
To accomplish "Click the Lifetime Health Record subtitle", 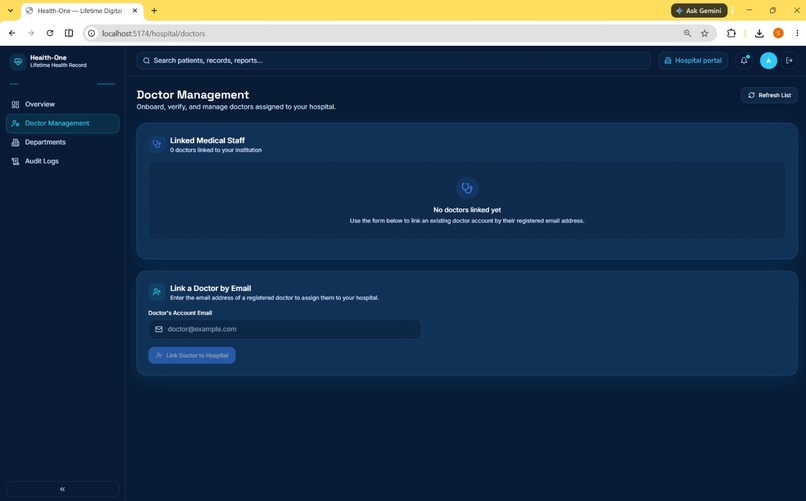I will (x=58, y=65).
